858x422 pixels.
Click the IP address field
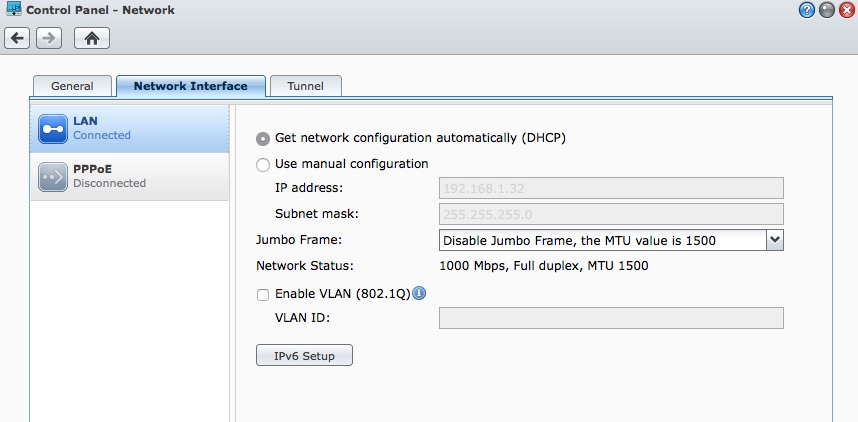coord(611,188)
